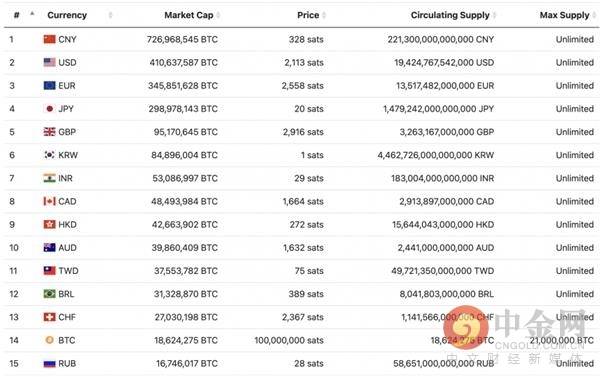The height and width of the screenshot is (377, 600).
Task: Click the UK flag icon beside GBP
Action: click(49, 132)
